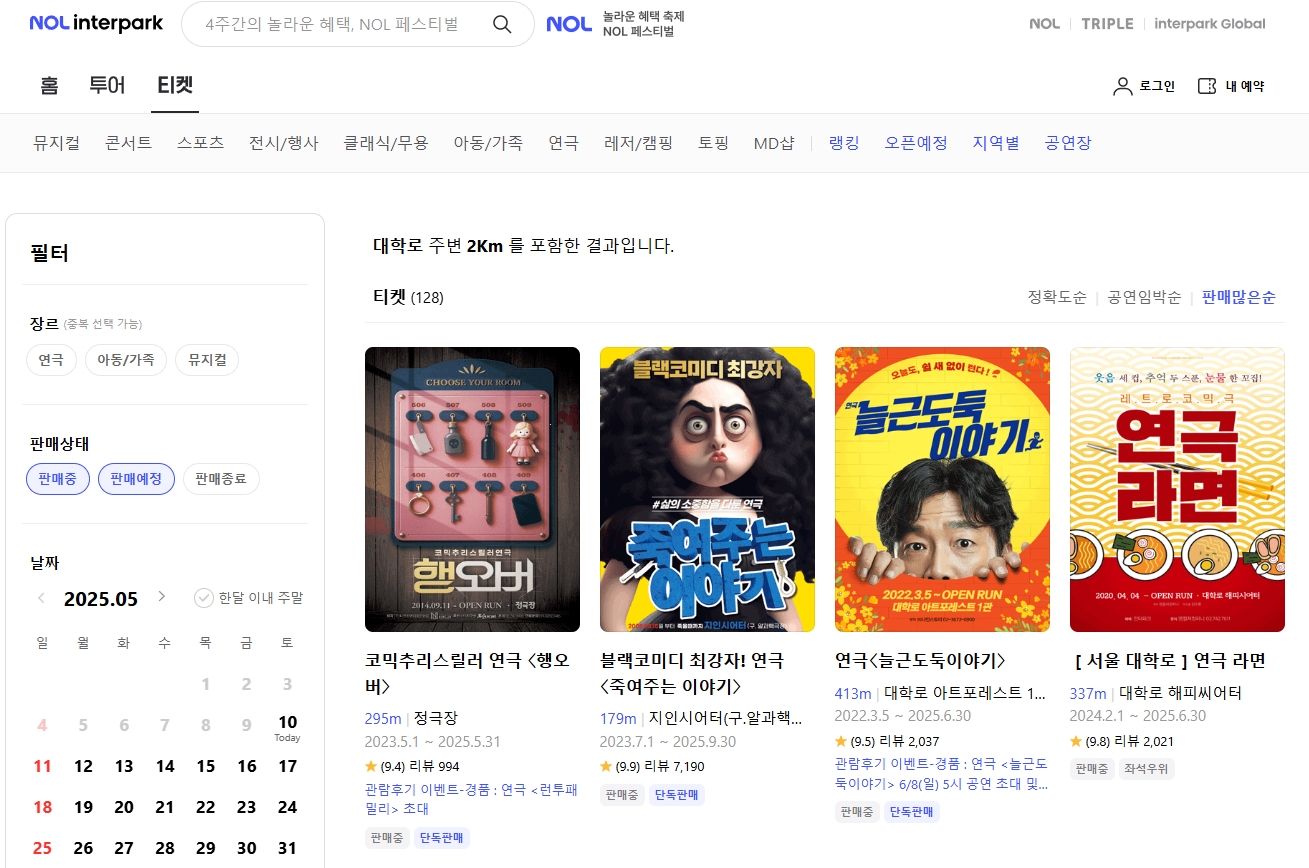Go to next month in calendar

point(161,597)
